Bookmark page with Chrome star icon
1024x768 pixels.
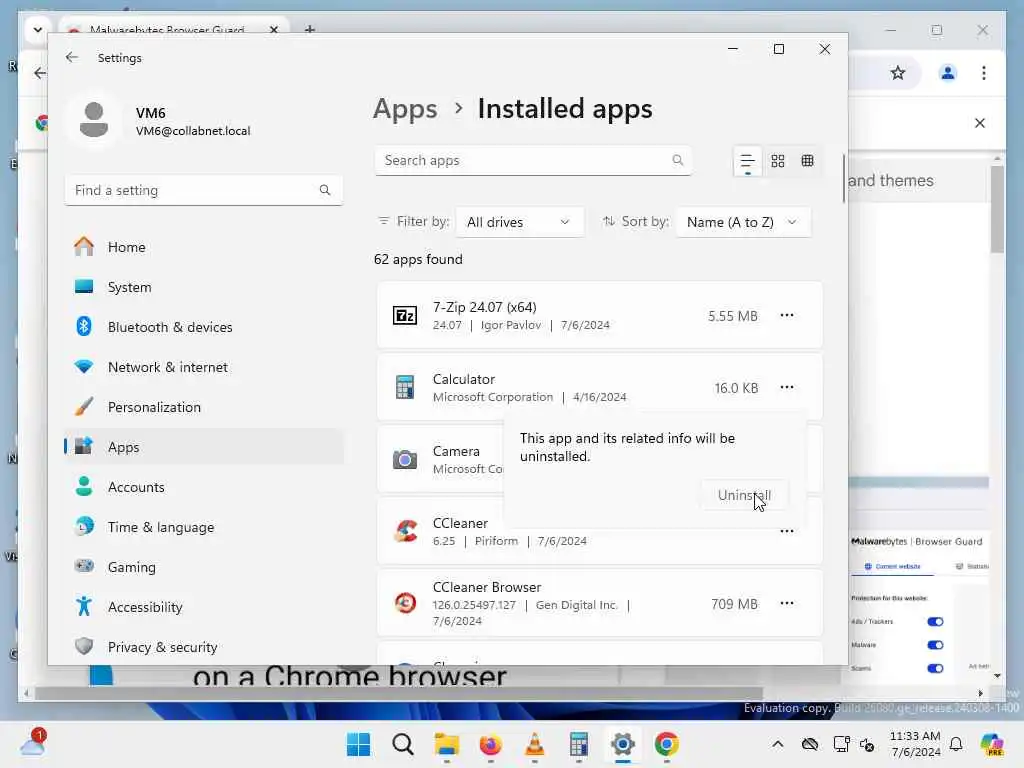pos(898,72)
